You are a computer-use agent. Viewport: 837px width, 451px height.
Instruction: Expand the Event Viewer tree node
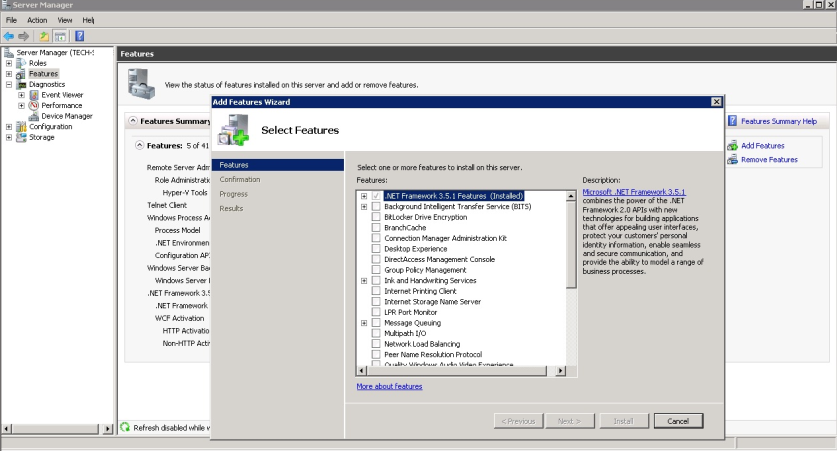tap(21, 95)
